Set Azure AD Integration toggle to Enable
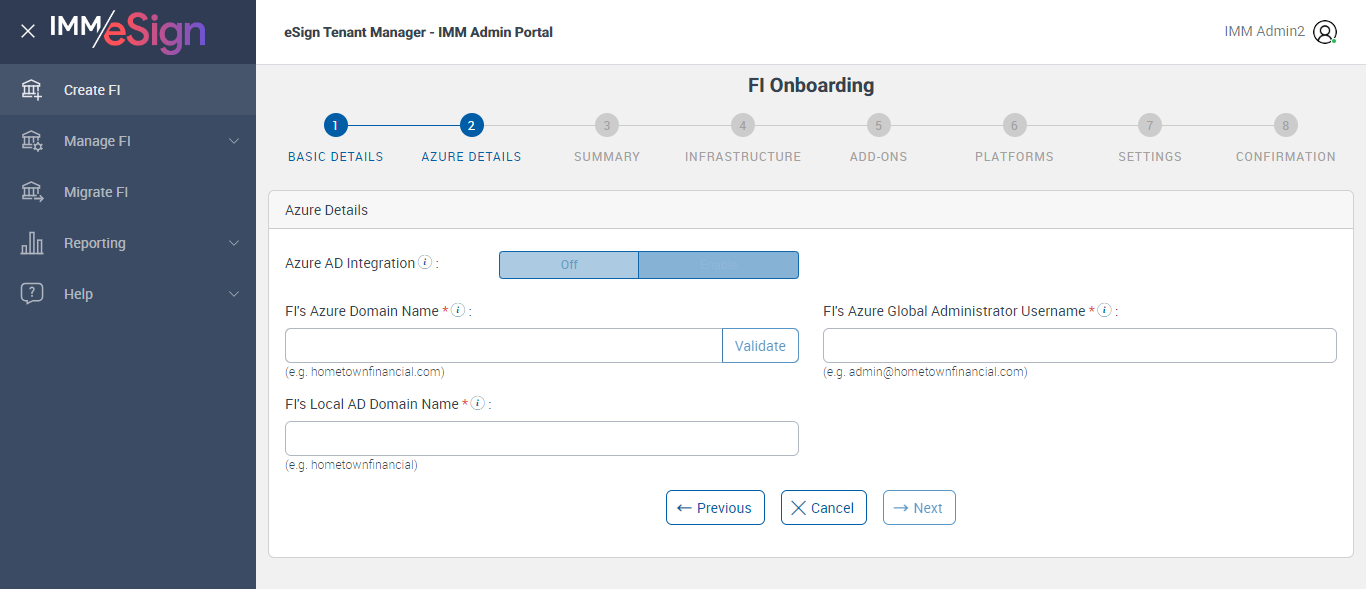Screen dimensions: 1366x589 718,265
